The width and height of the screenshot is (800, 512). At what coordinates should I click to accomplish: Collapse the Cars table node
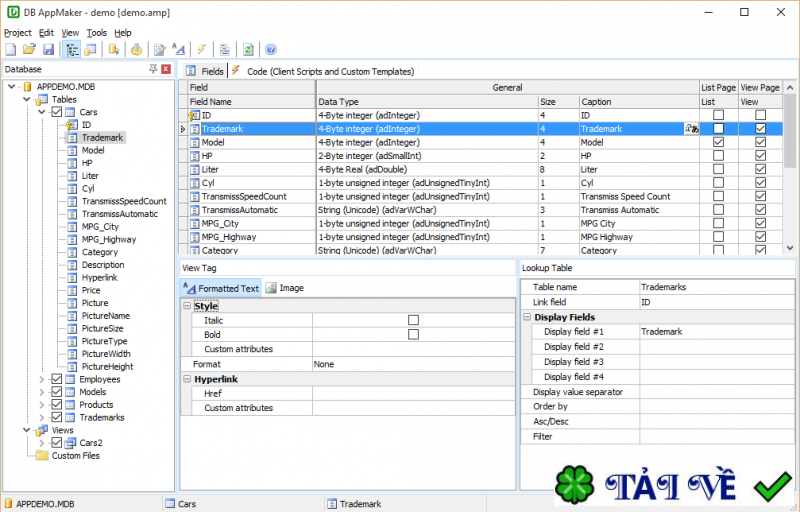coord(42,112)
